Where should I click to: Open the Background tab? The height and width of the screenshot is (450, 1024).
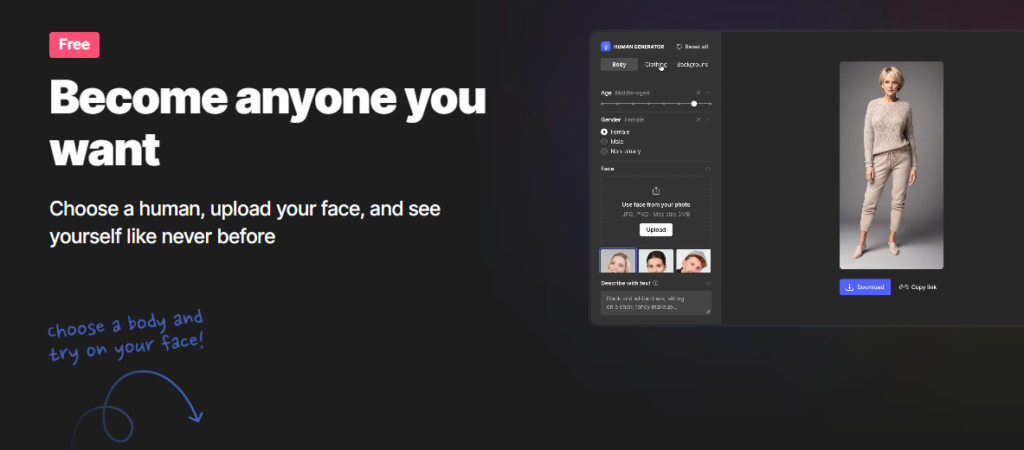(x=692, y=65)
